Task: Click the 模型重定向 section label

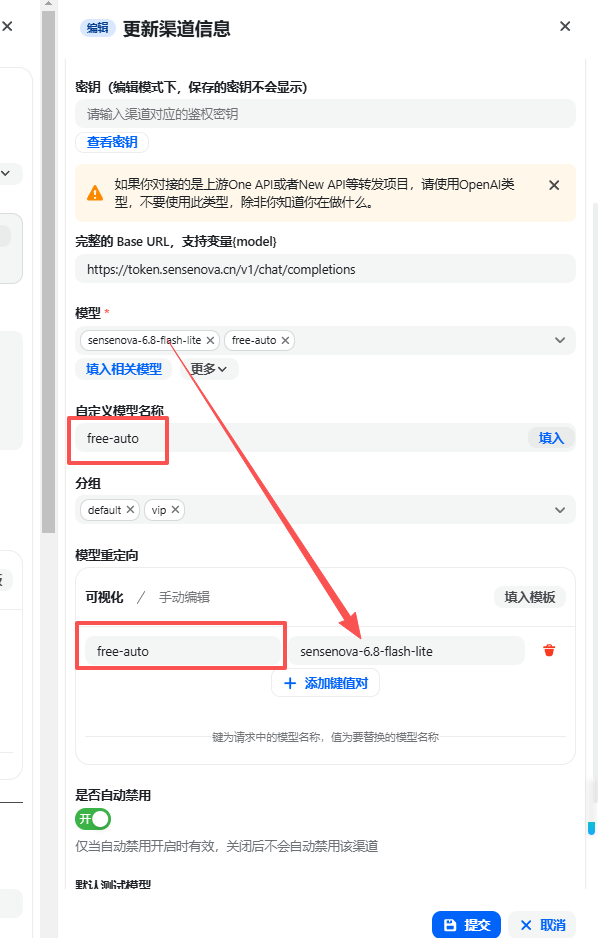Action: 106,555
